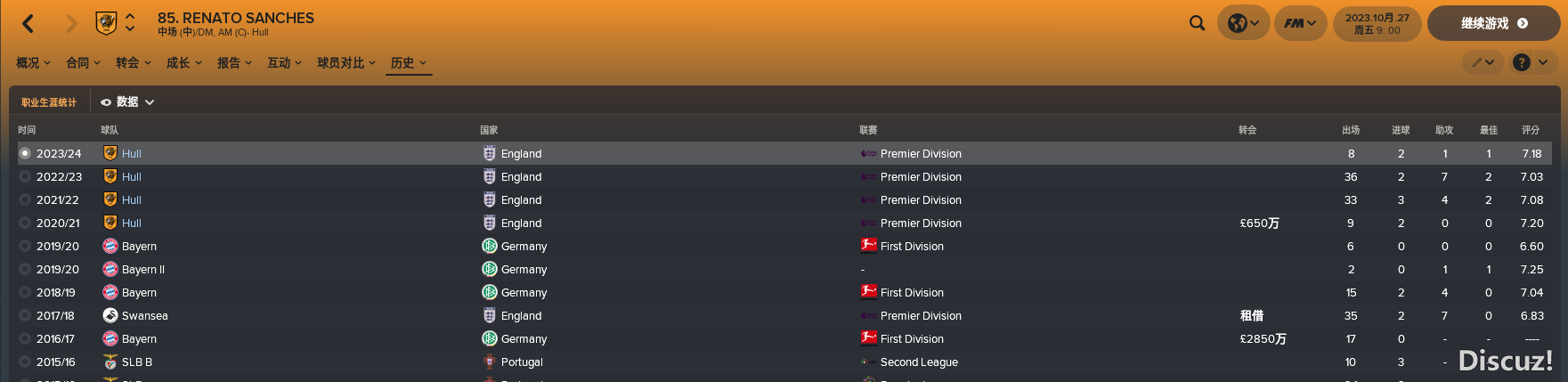Image resolution: width=1568 pixels, height=382 pixels.
Task: Open the 历史 tab
Action: point(409,62)
